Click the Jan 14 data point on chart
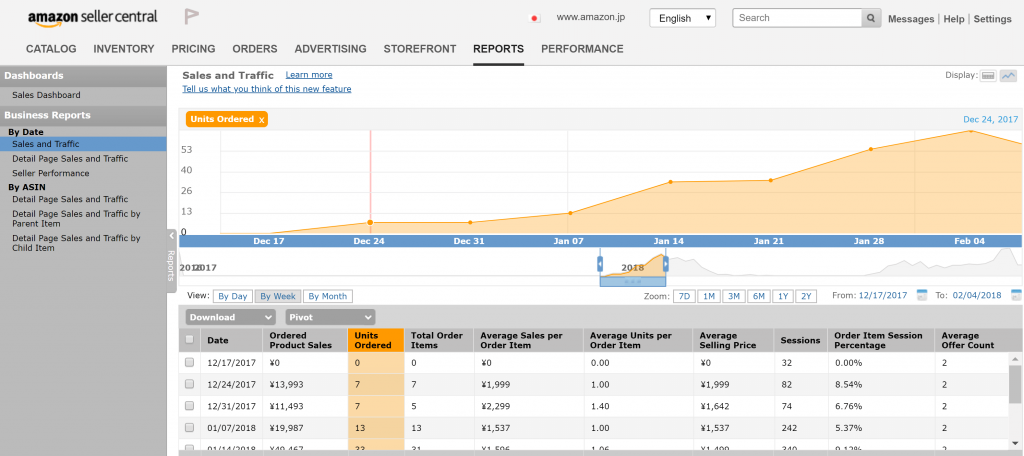This screenshot has height=456, width=1024. [x=671, y=182]
